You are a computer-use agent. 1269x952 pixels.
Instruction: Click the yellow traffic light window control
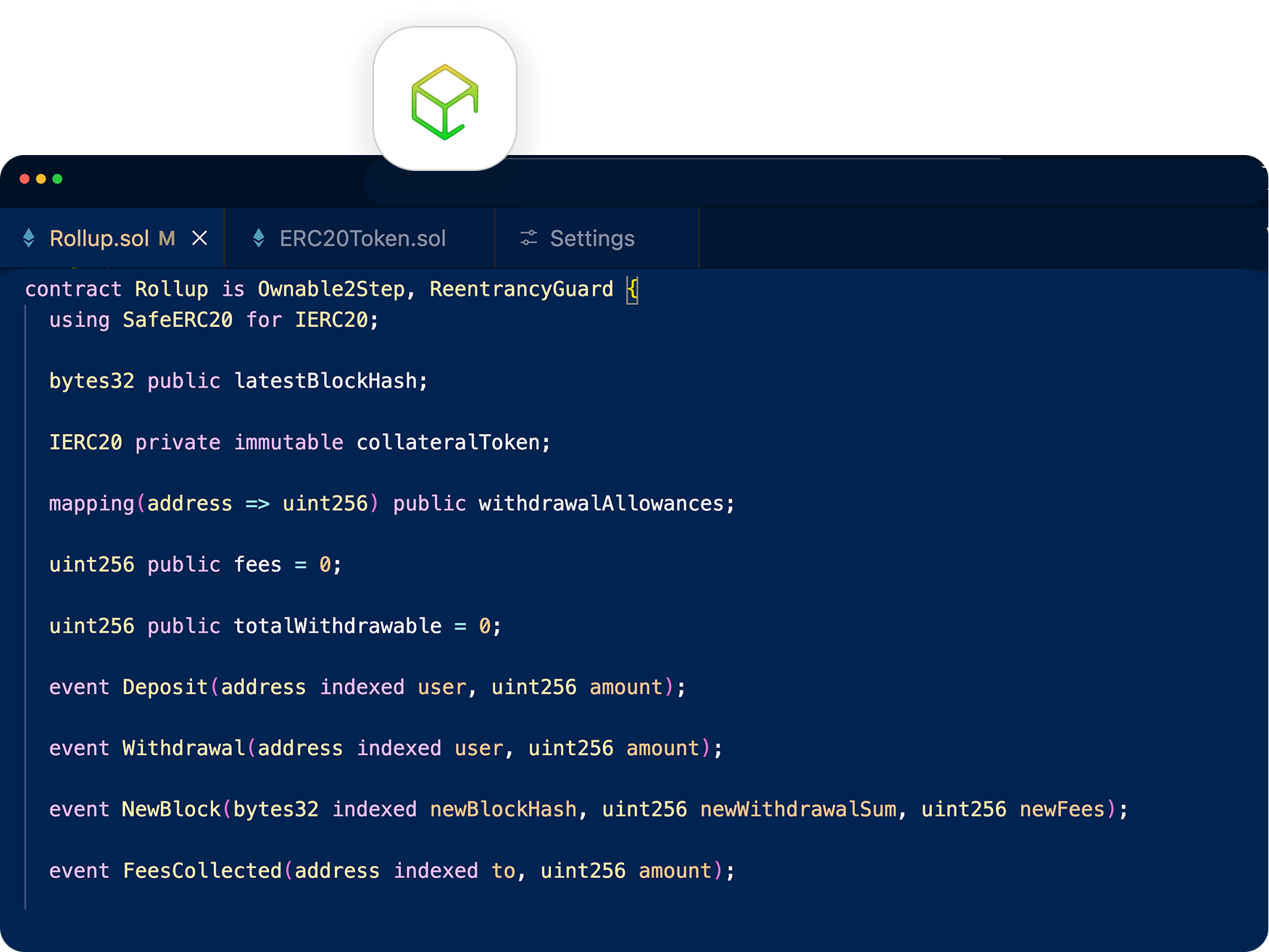pos(41,179)
